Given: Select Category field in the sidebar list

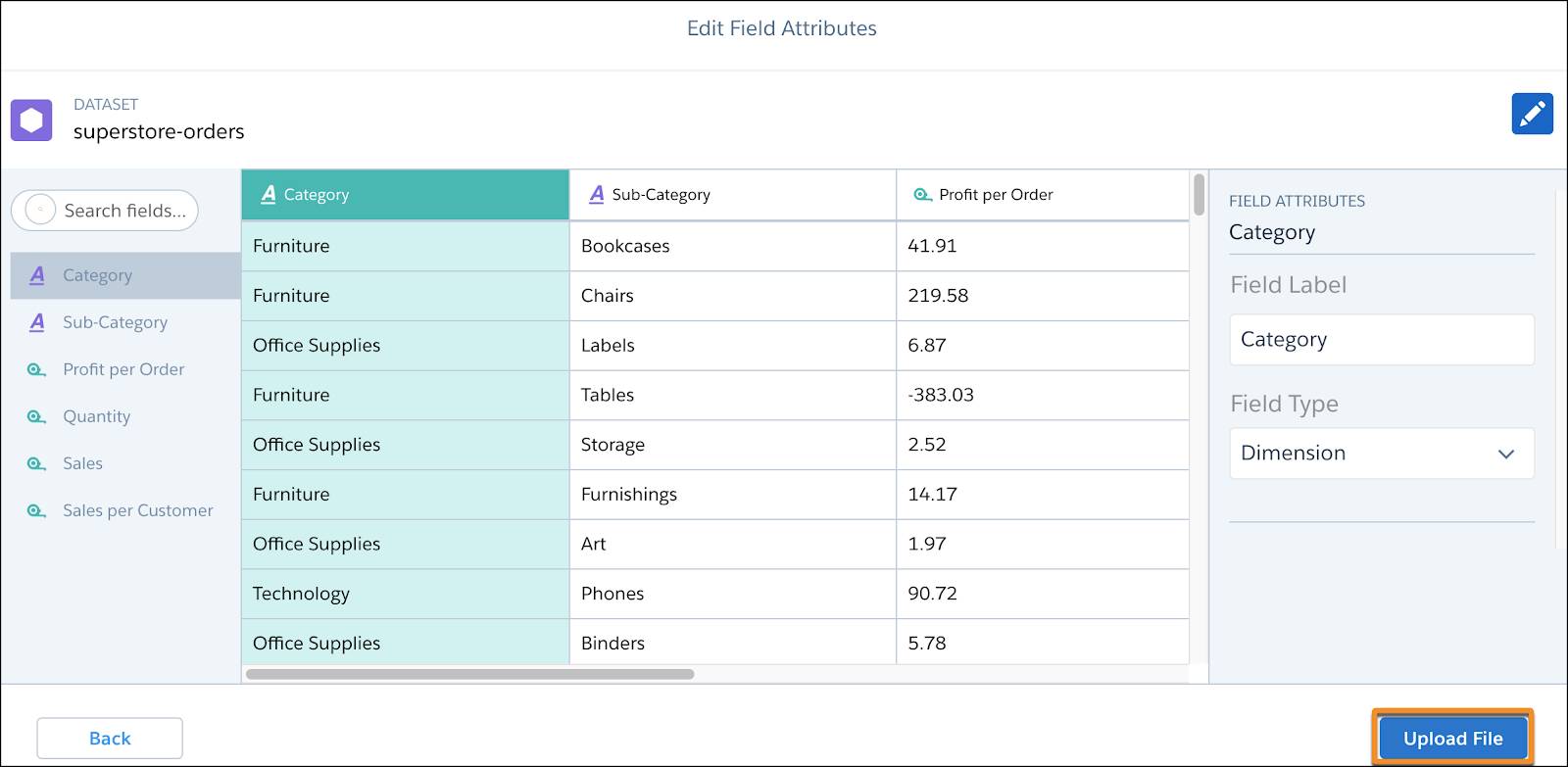Looking at the screenshot, I should (125, 275).
